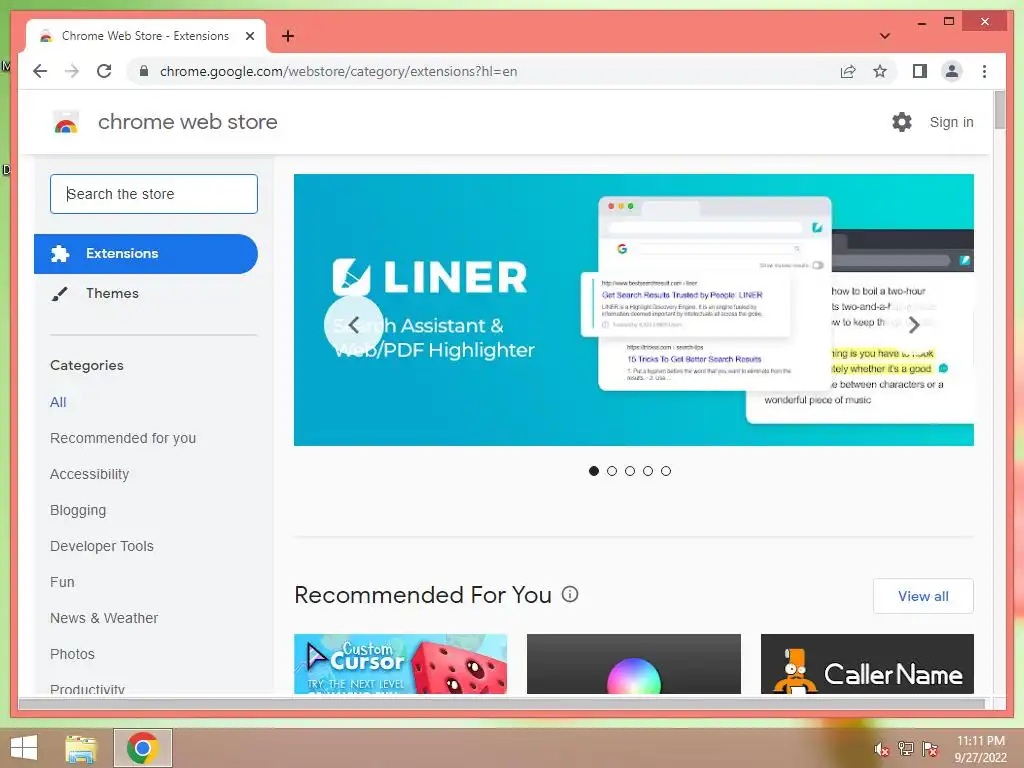Open the Blogging category

pos(78,510)
